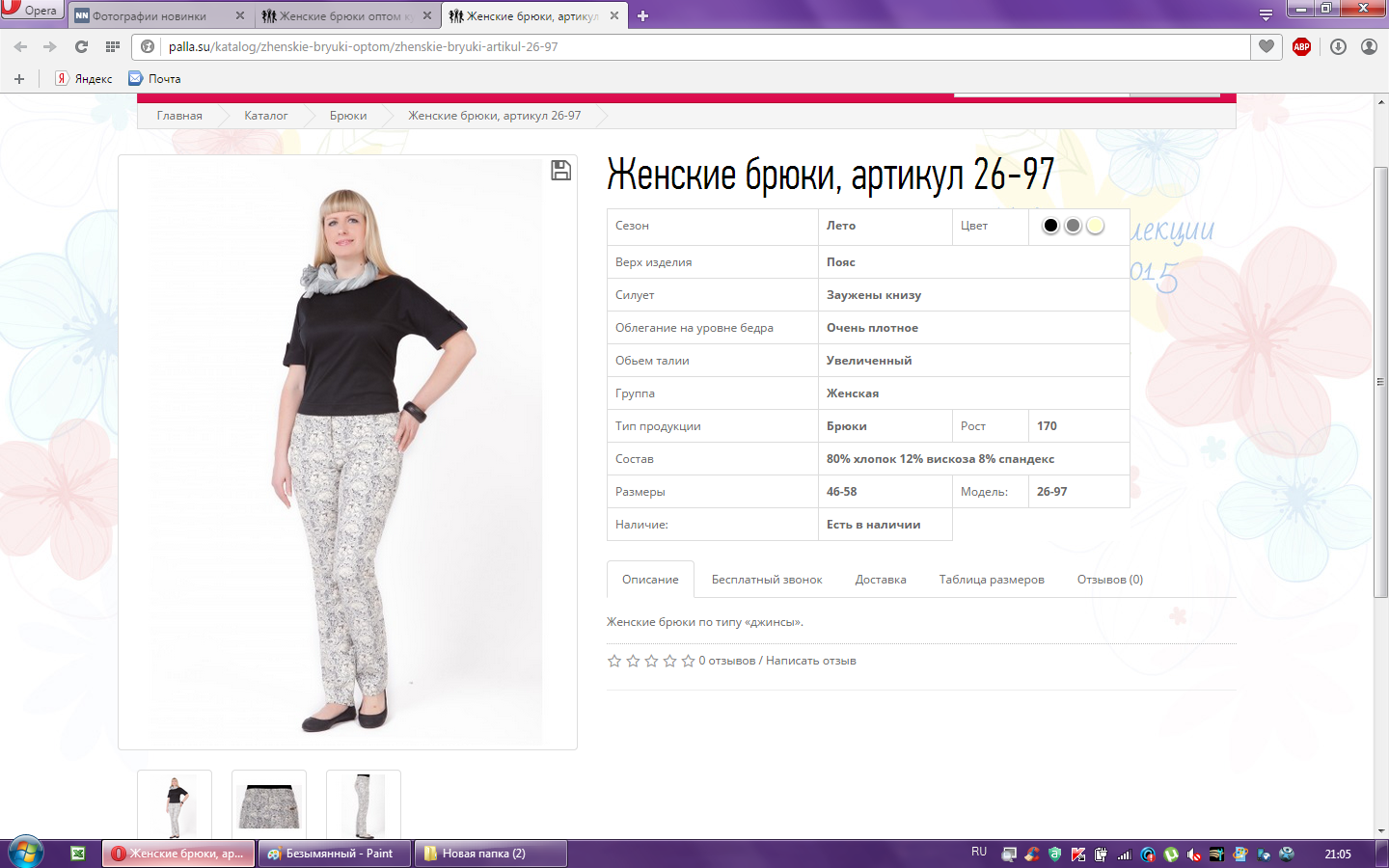Click the Заужены книзу silhouette value
This screenshot has height=868, width=1389.
(x=874, y=295)
